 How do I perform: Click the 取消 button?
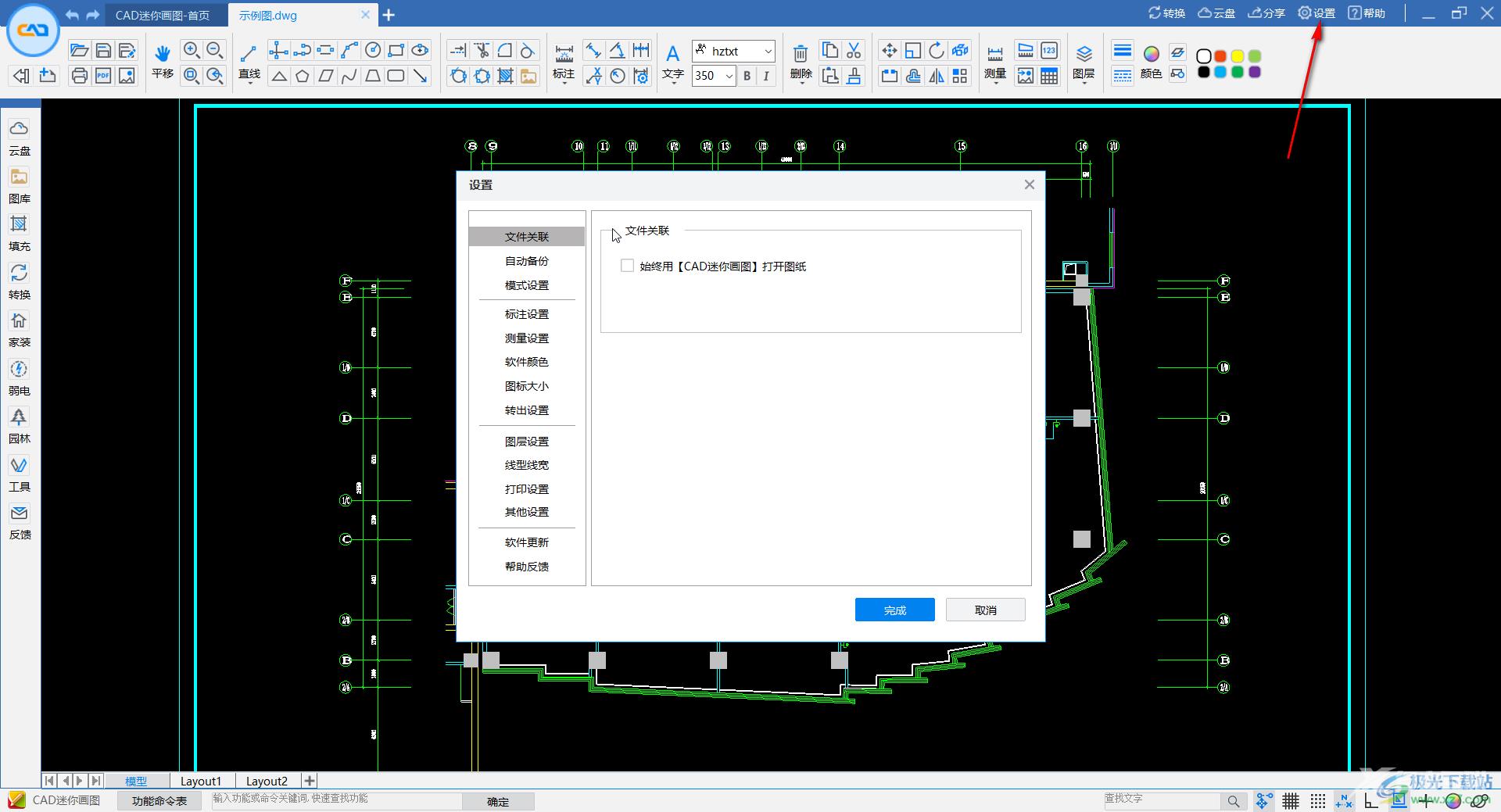tap(986, 610)
